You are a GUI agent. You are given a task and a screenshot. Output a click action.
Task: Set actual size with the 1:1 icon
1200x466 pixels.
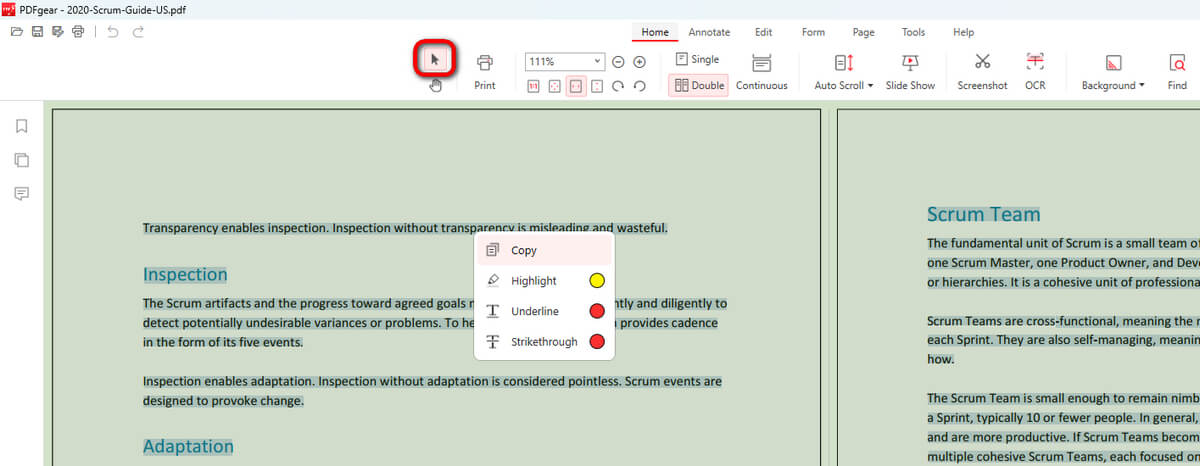533,86
